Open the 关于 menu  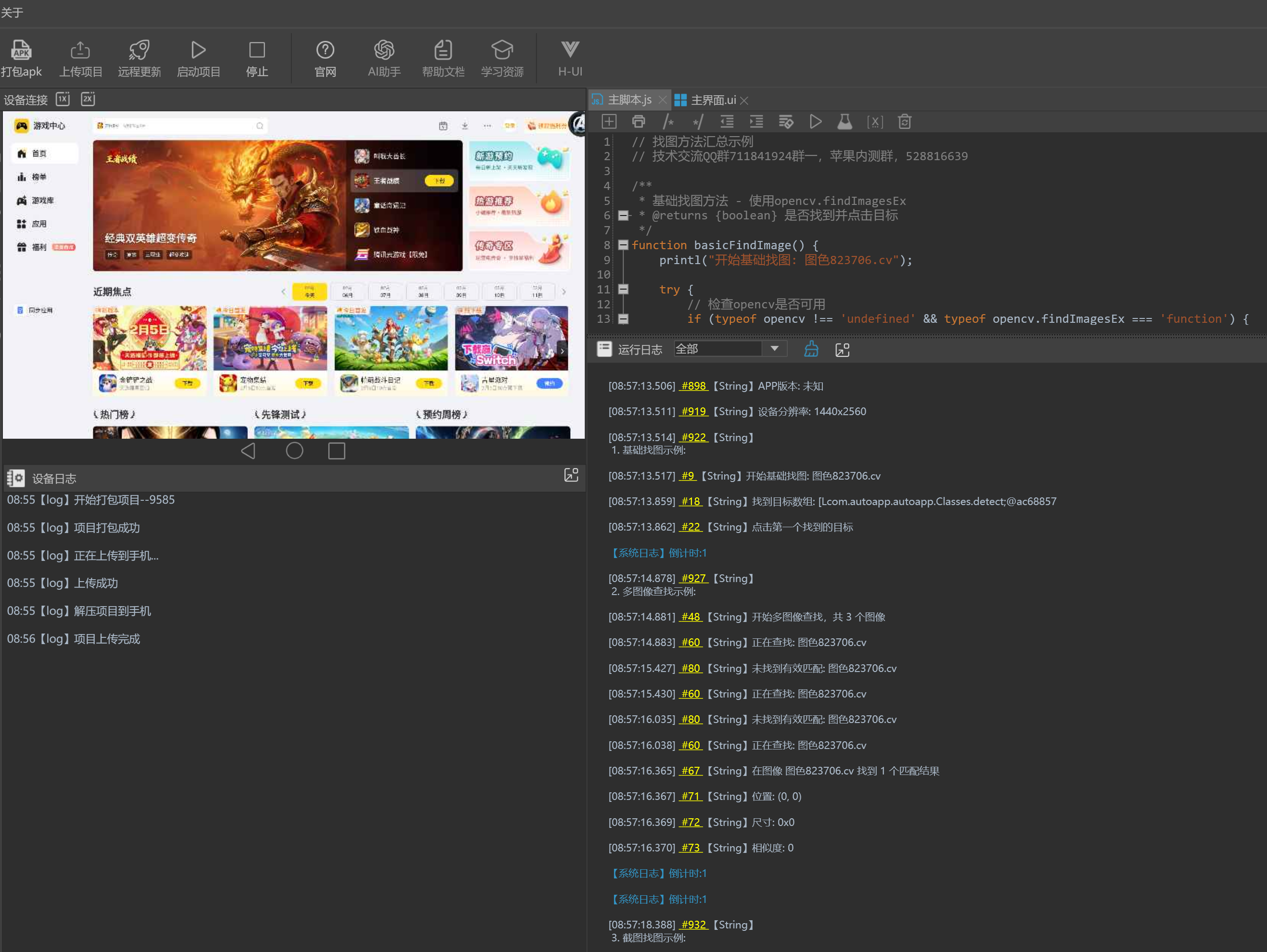point(12,13)
